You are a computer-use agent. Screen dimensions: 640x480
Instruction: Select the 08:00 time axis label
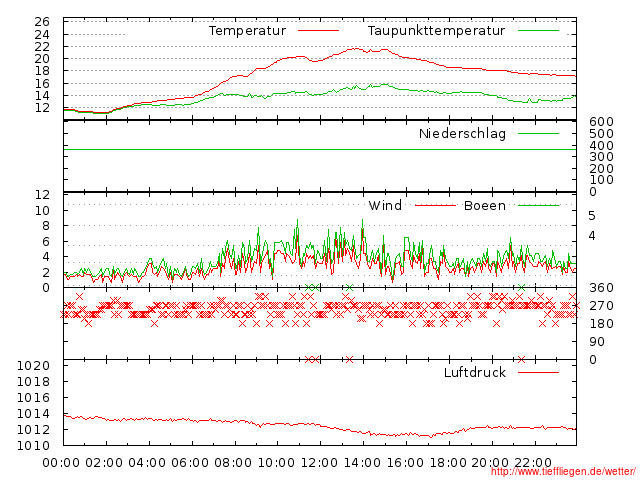click(x=233, y=463)
